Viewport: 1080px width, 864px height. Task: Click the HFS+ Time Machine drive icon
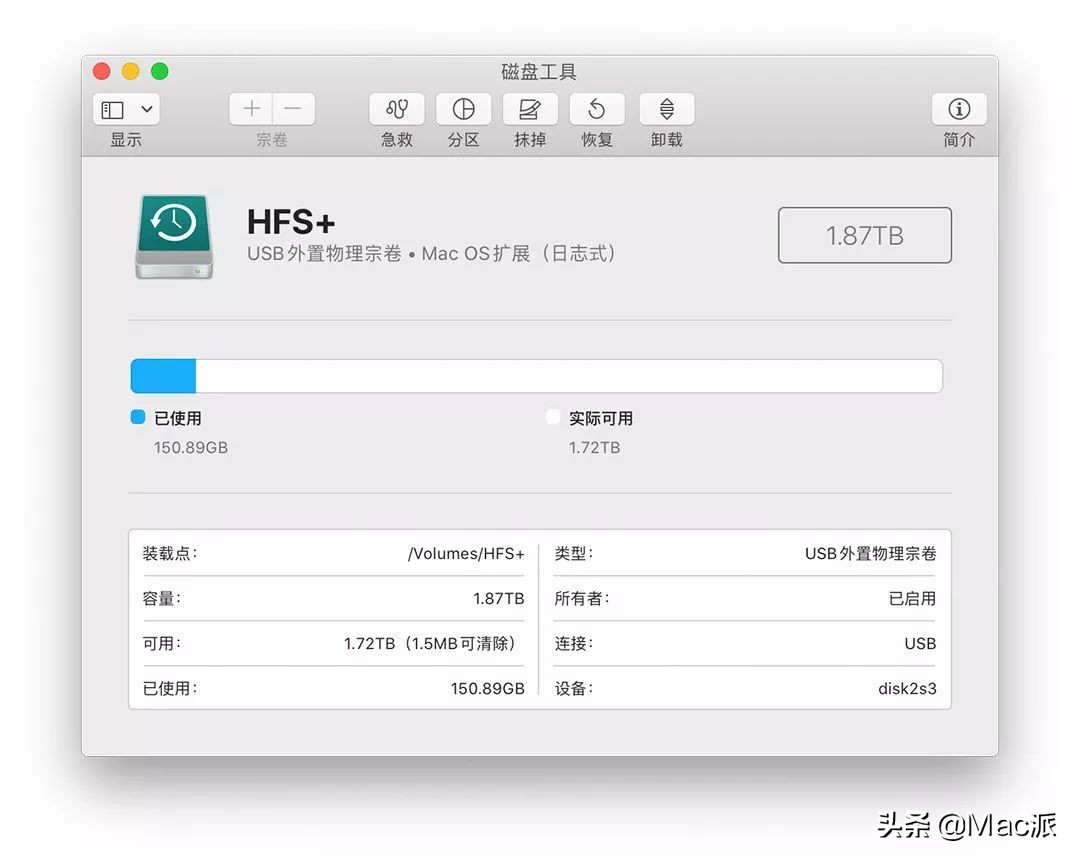click(174, 236)
